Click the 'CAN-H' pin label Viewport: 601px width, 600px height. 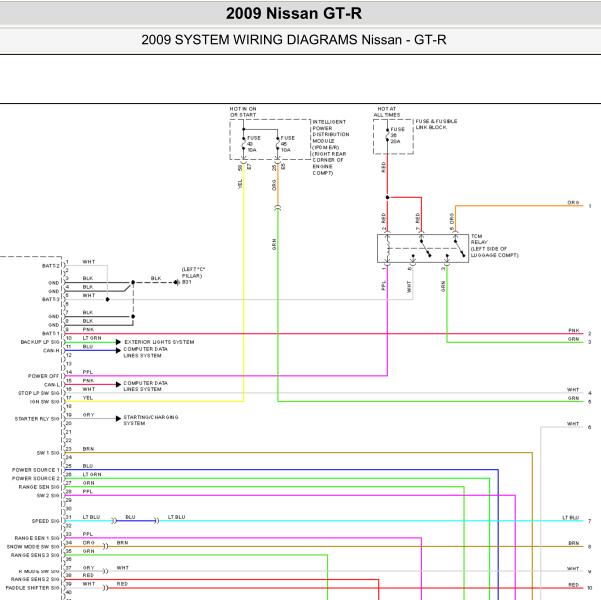point(51,350)
